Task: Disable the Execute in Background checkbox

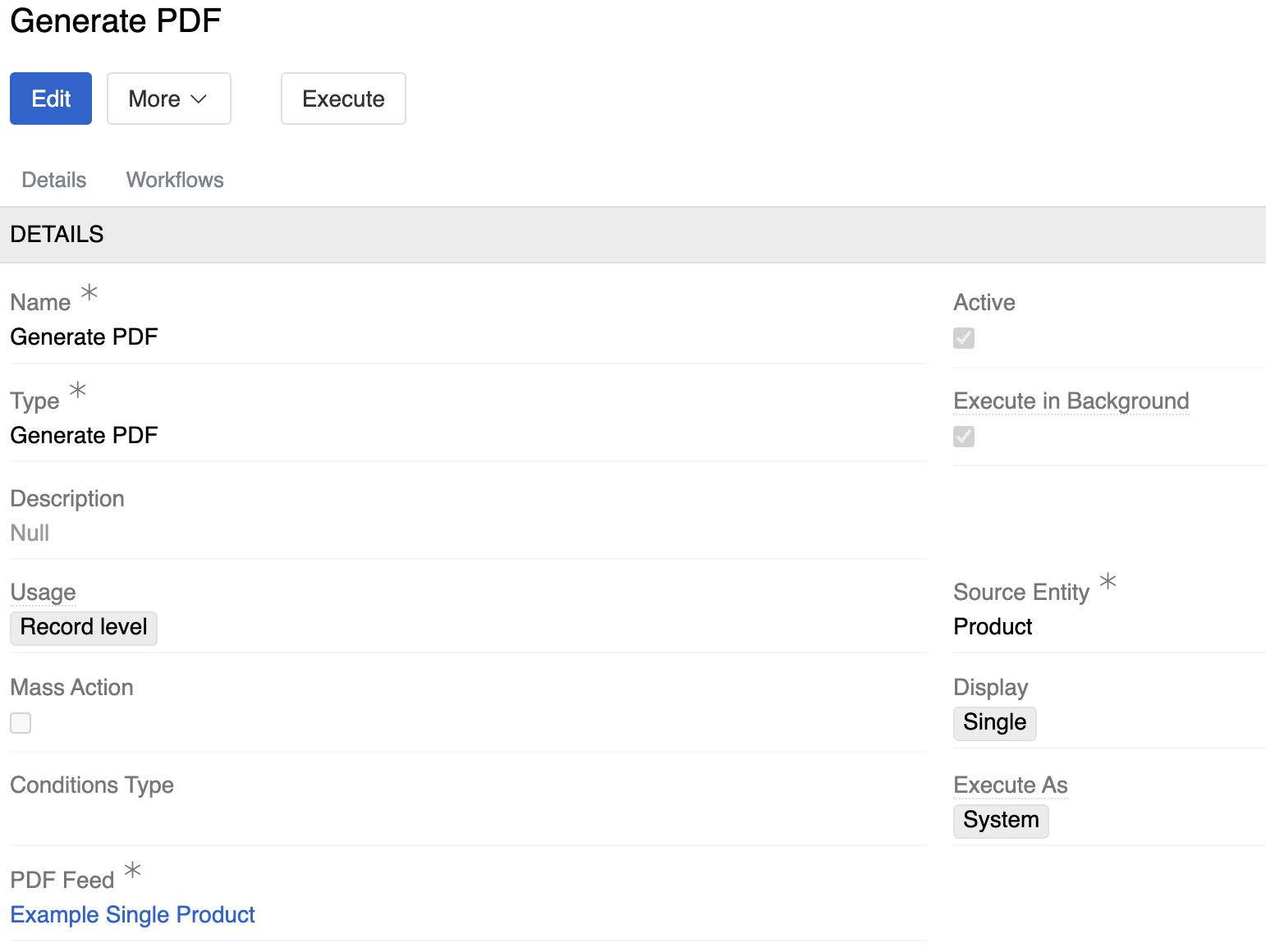Action: pyautogui.click(x=963, y=437)
